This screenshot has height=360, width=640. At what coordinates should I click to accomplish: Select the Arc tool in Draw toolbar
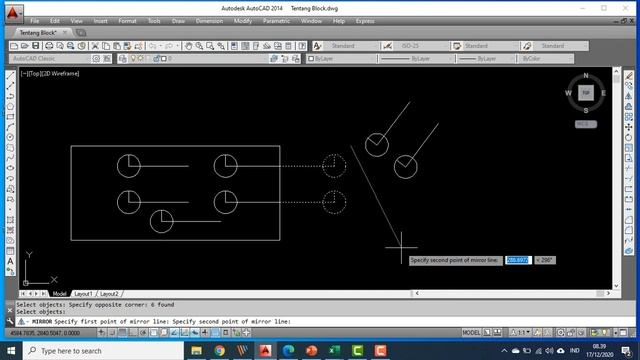(10, 127)
